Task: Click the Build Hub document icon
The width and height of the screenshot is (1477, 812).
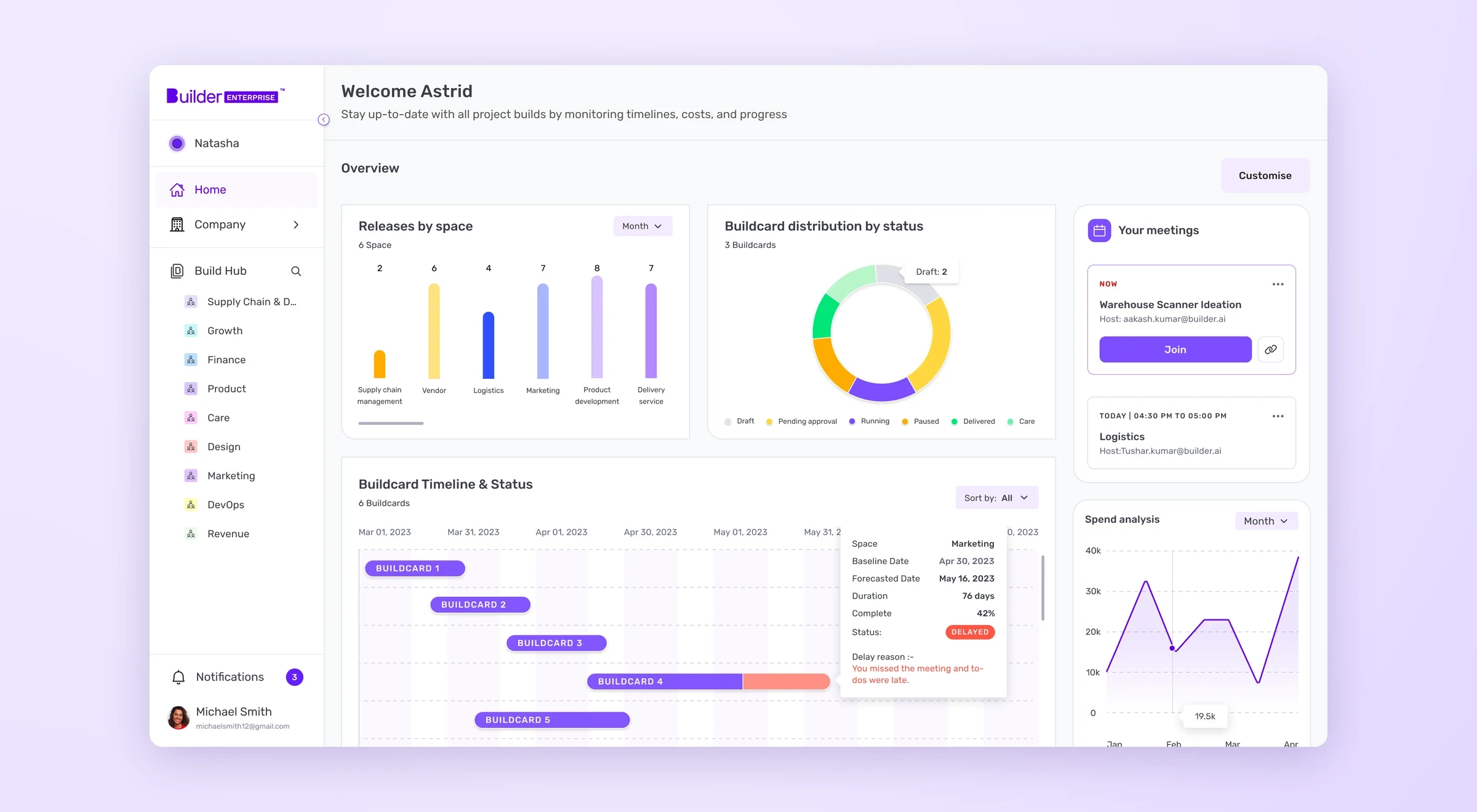Action: 177,271
